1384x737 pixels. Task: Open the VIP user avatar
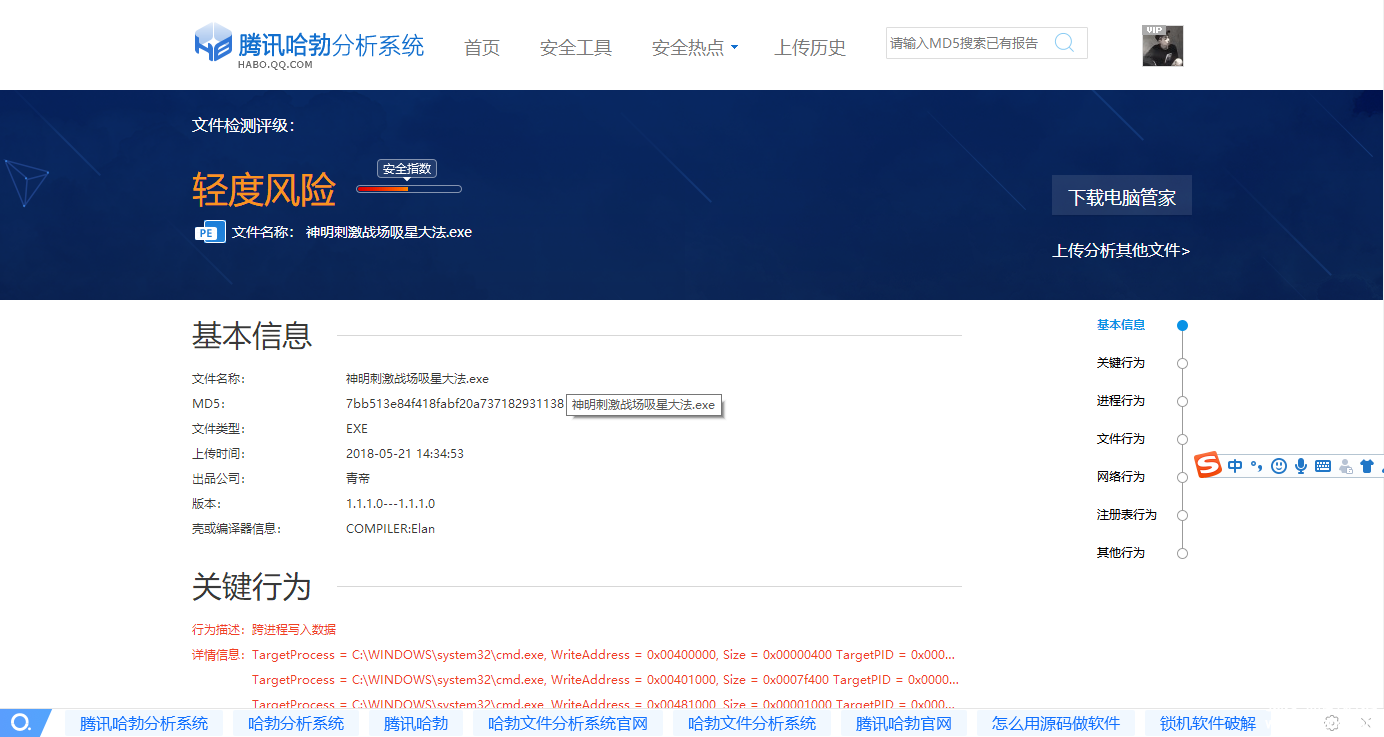pyautogui.click(x=1163, y=46)
